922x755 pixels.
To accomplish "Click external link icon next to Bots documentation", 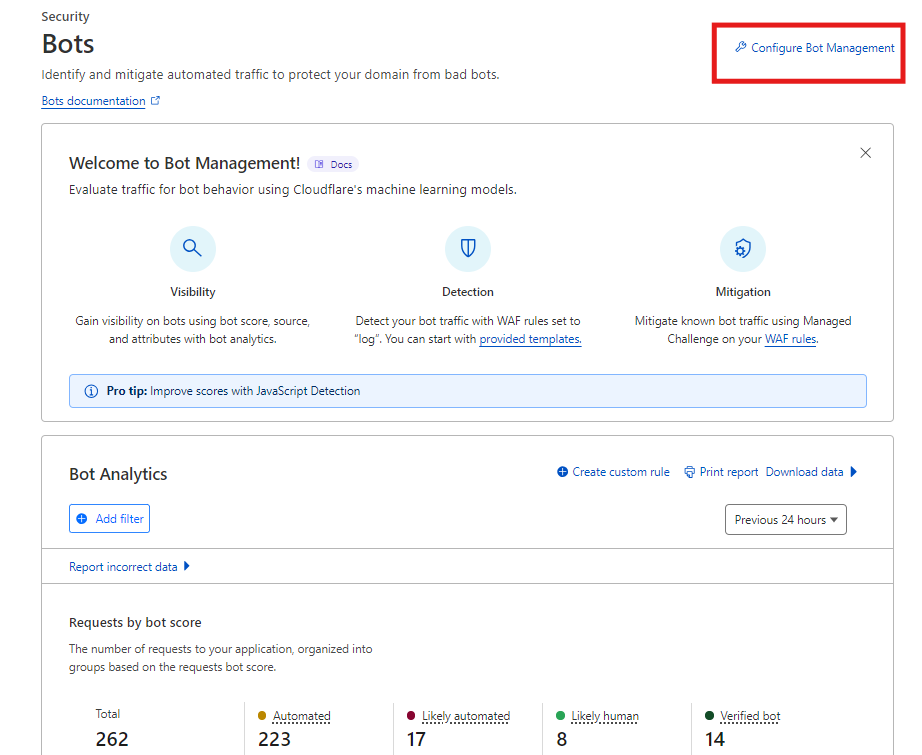I will [x=155, y=101].
